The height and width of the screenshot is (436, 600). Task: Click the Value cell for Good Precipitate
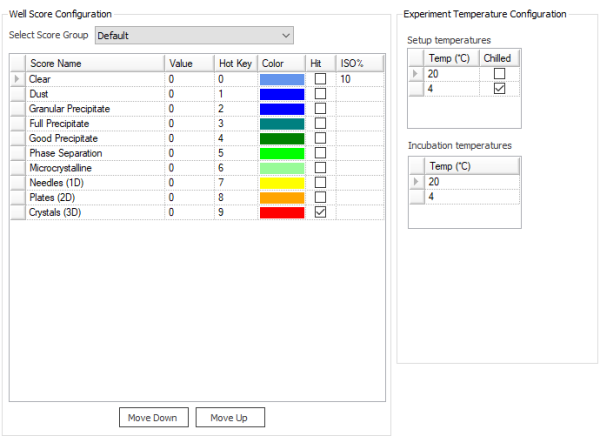190,139
